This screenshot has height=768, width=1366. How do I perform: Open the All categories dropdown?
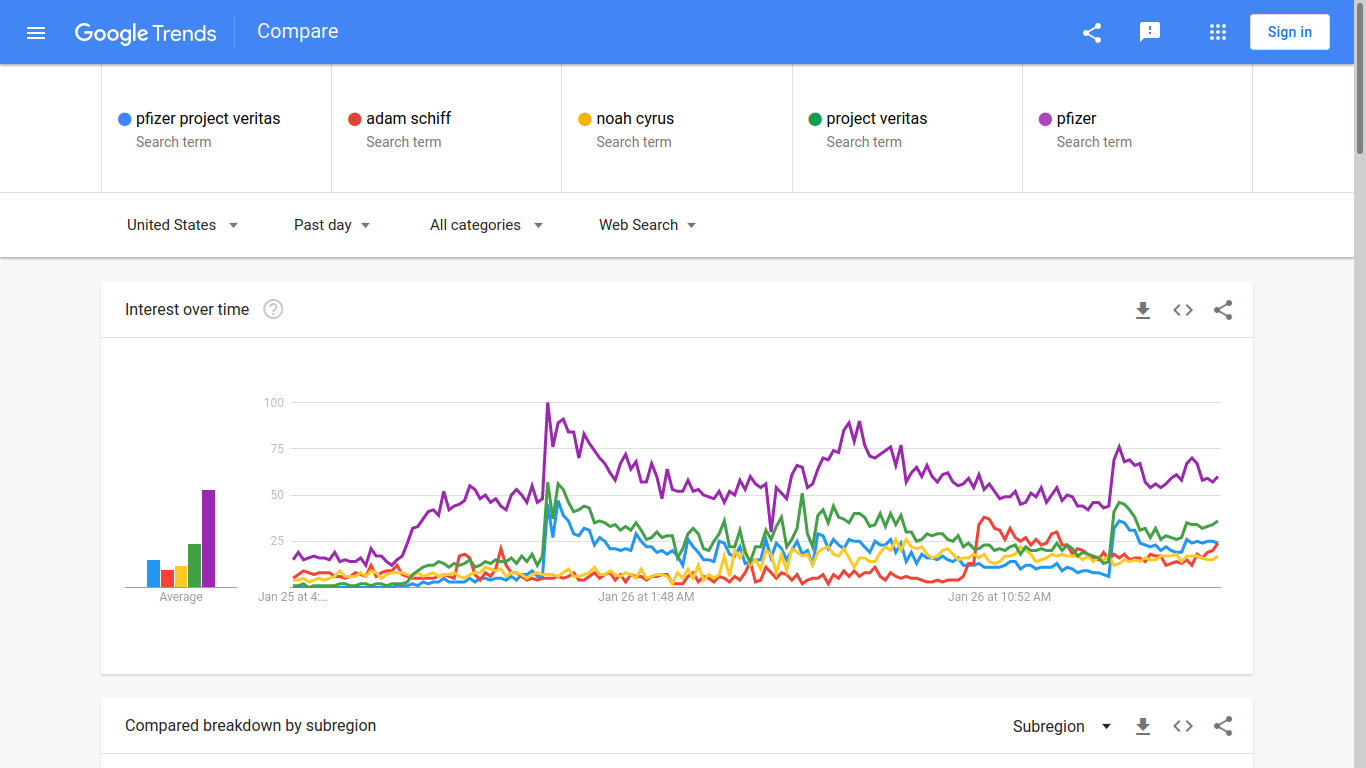(x=487, y=225)
